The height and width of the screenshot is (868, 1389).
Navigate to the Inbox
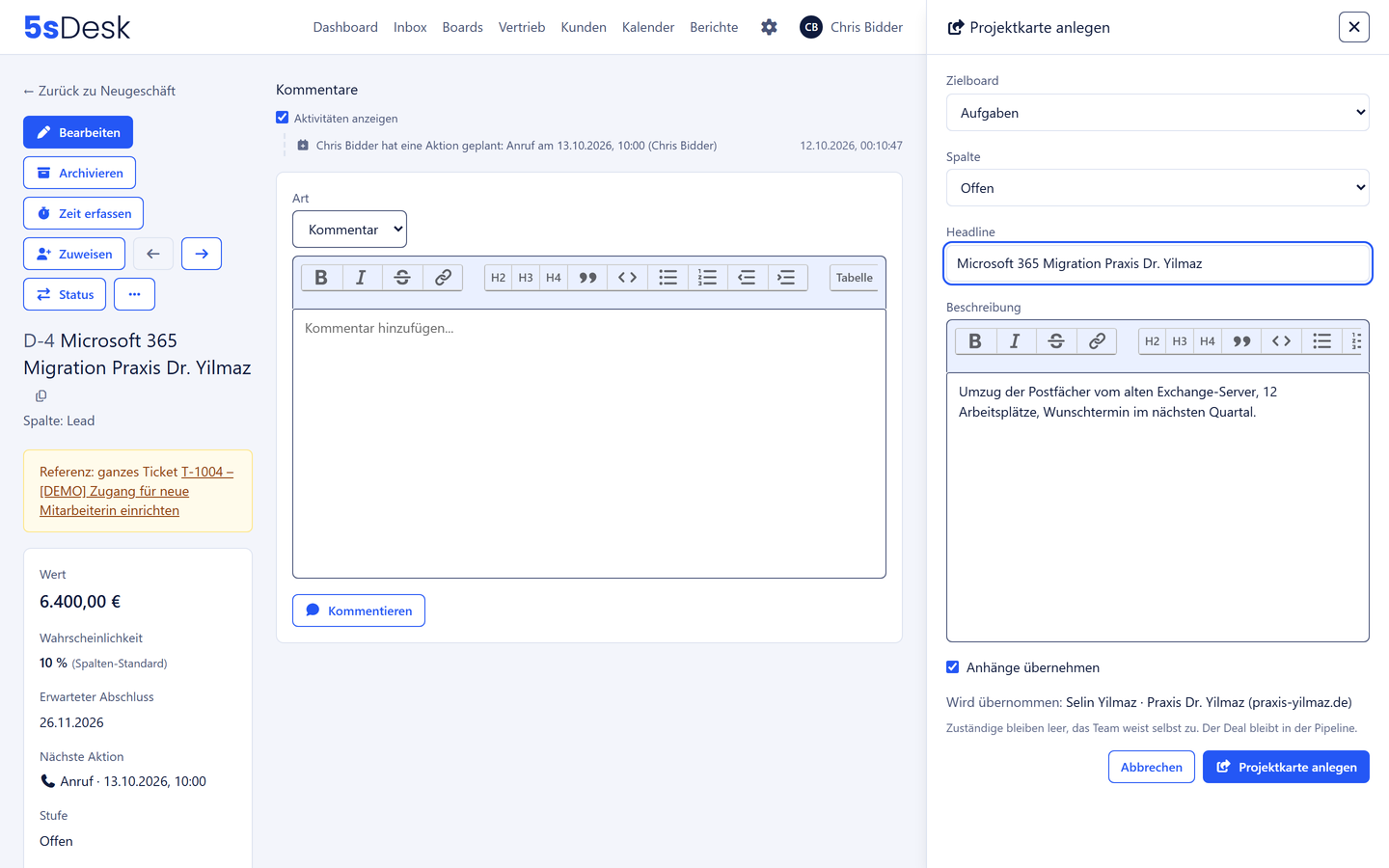[410, 27]
